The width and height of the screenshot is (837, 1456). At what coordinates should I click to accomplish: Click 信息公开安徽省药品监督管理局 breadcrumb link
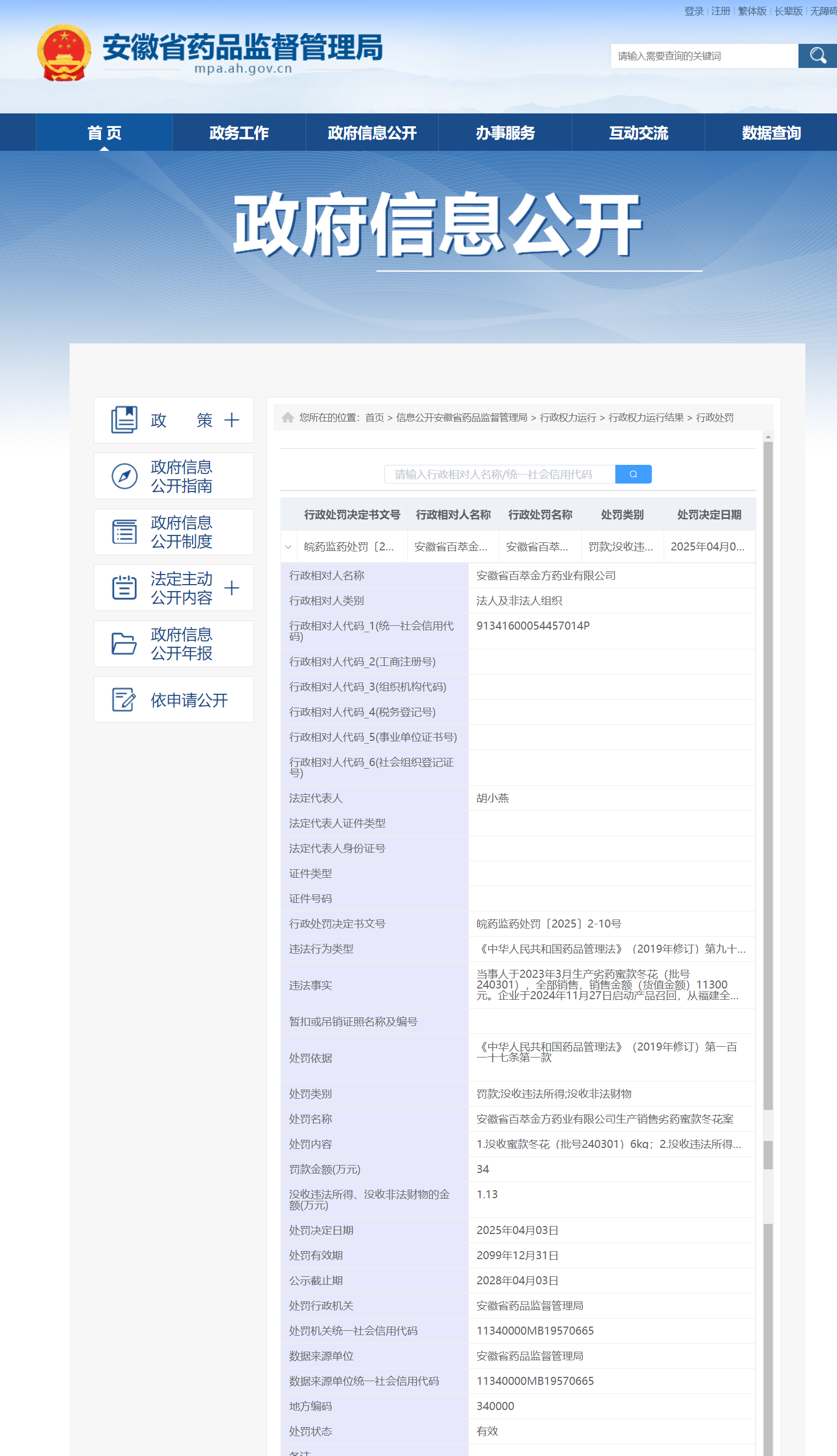462,418
